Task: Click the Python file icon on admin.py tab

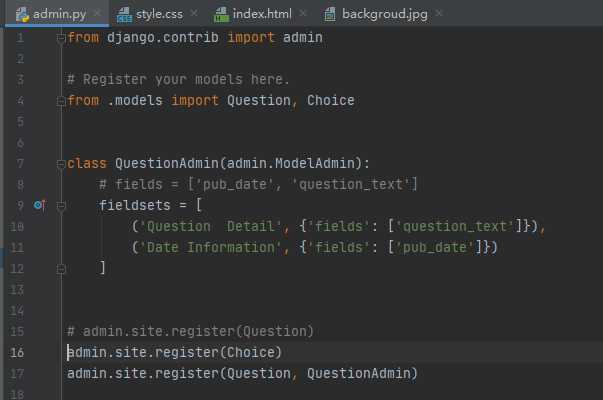Action: click(x=22, y=14)
